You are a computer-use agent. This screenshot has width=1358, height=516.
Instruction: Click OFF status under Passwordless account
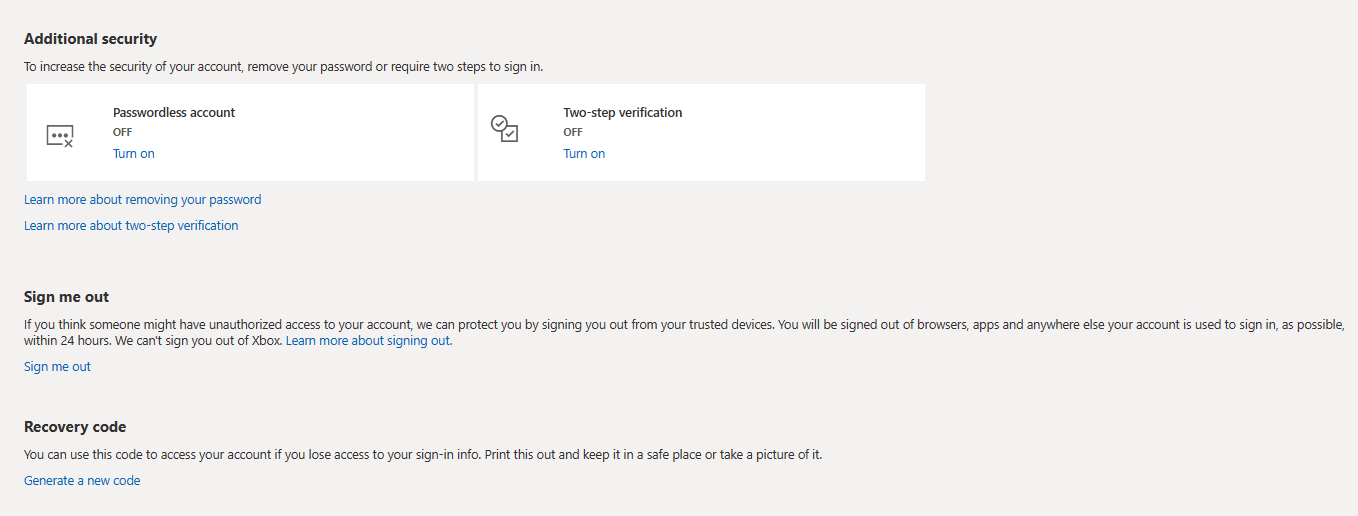pos(122,132)
